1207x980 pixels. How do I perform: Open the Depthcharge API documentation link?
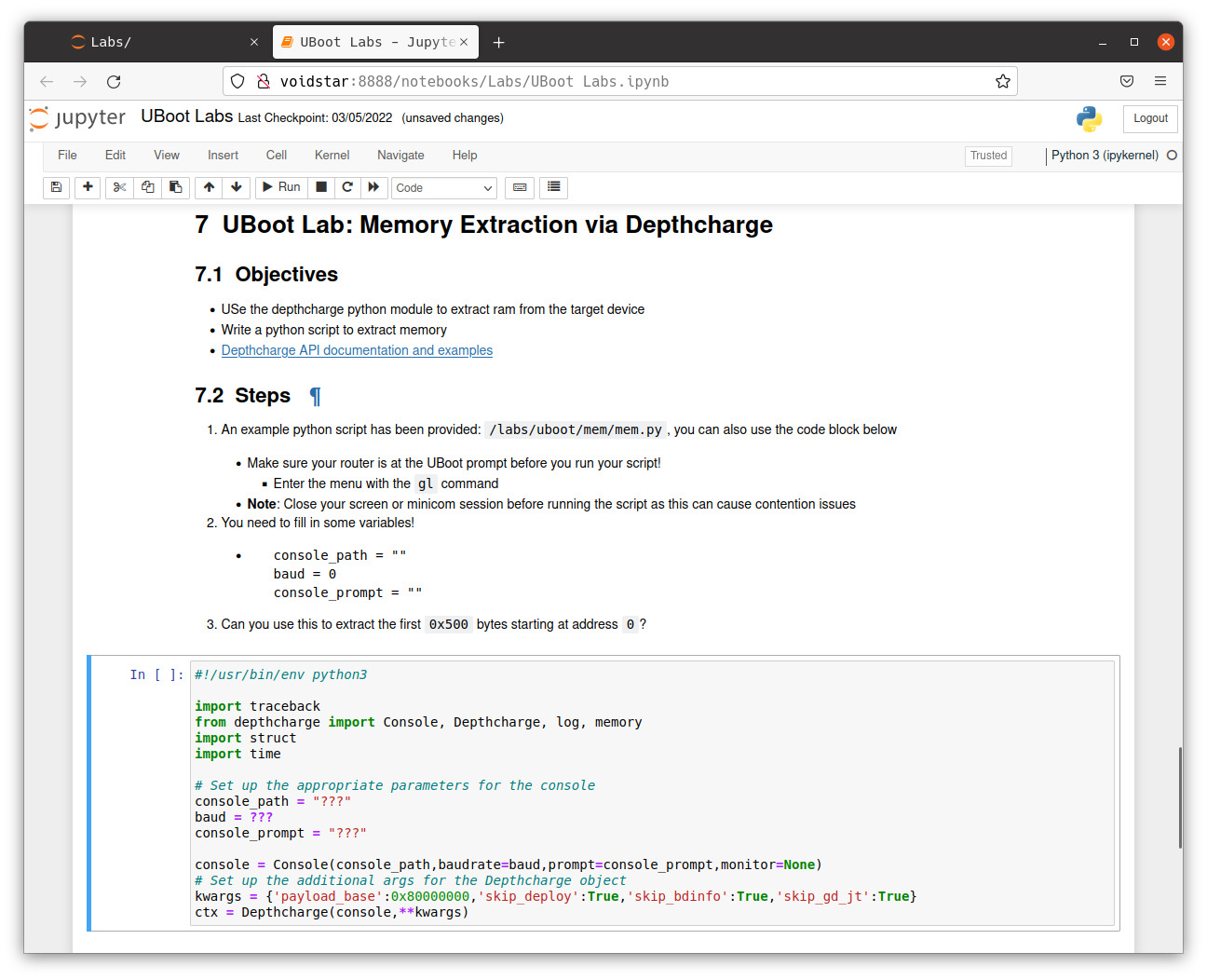[x=357, y=350]
